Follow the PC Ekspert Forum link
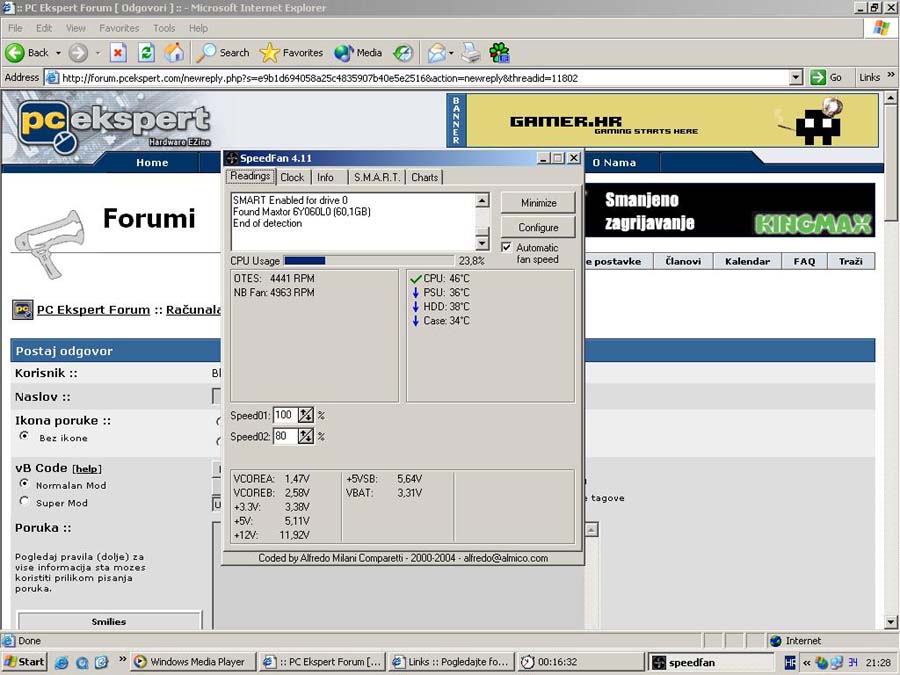 [93, 310]
